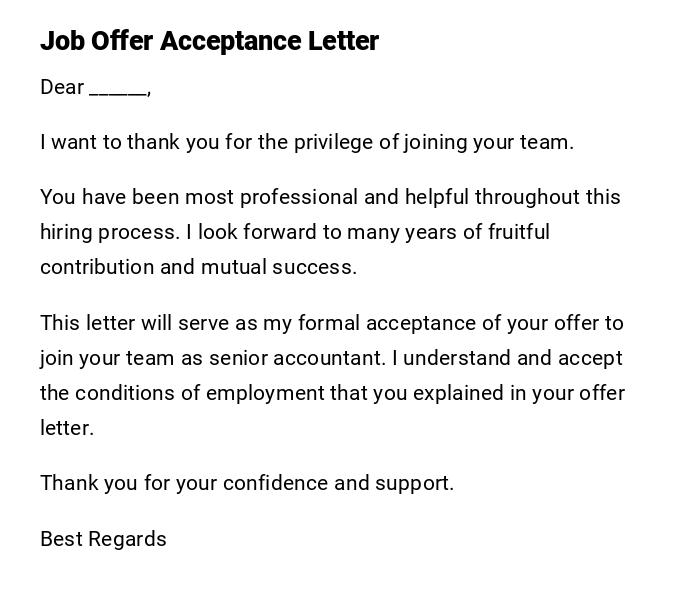700x601 pixels.
Task: Click the phrase "hiring process"
Action: point(110,232)
